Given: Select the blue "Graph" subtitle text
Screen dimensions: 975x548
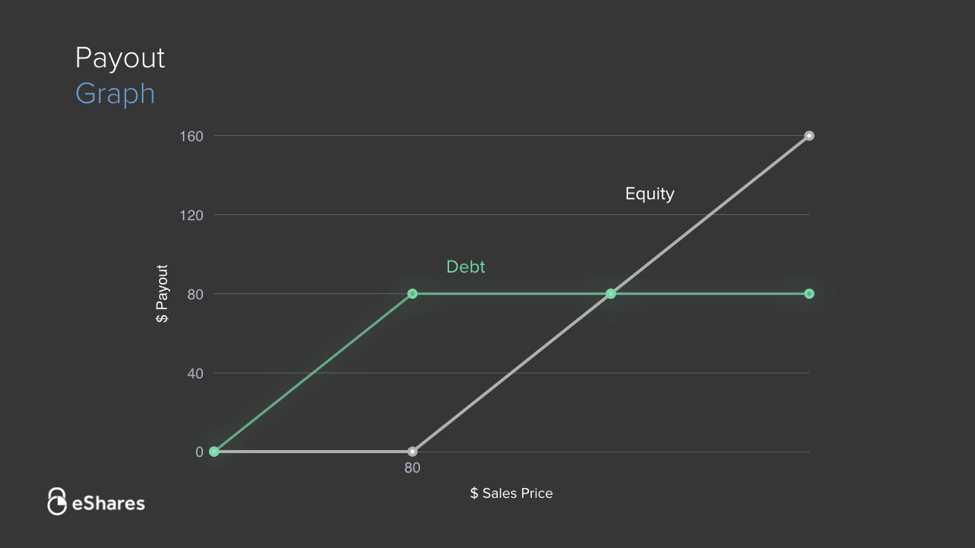Looking at the screenshot, I should pyautogui.click(x=115, y=94).
